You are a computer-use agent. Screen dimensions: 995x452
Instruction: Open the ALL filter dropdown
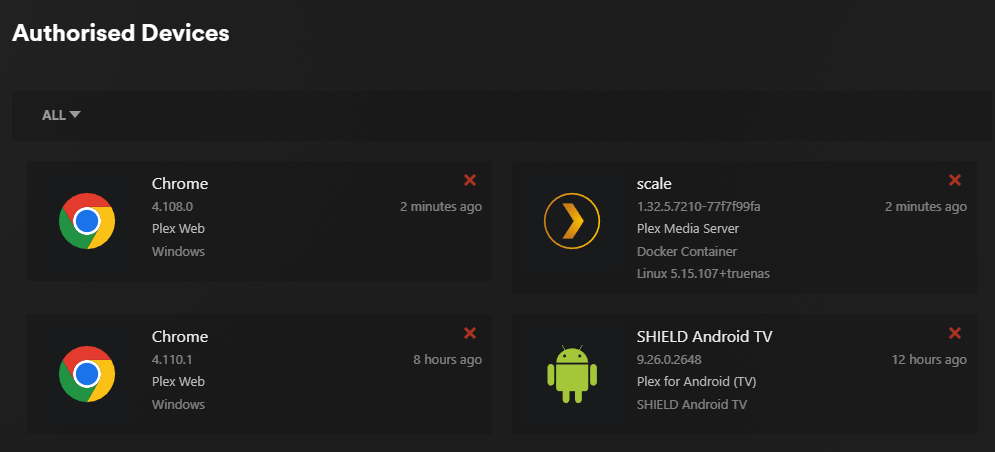click(x=61, y=116)
